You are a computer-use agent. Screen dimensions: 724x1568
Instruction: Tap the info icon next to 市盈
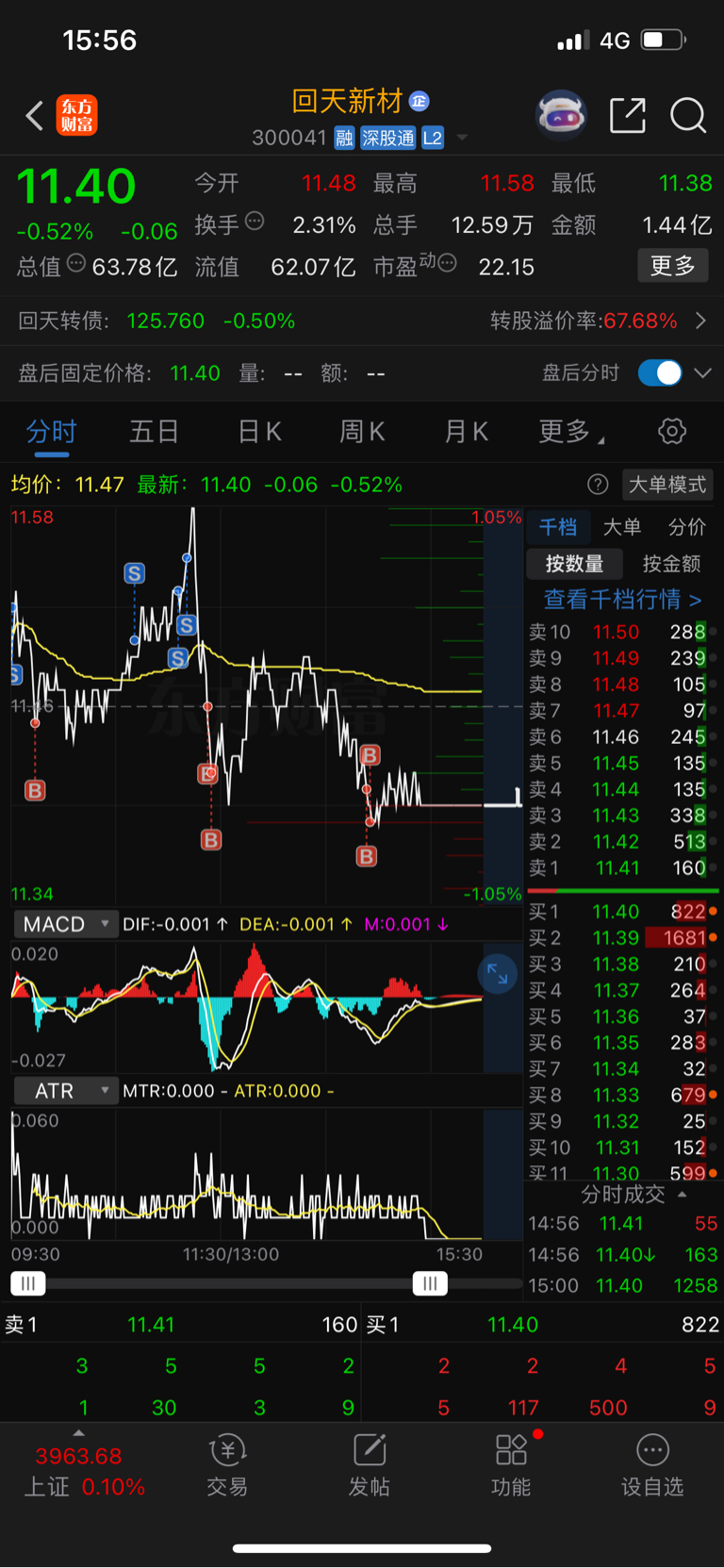447,263
